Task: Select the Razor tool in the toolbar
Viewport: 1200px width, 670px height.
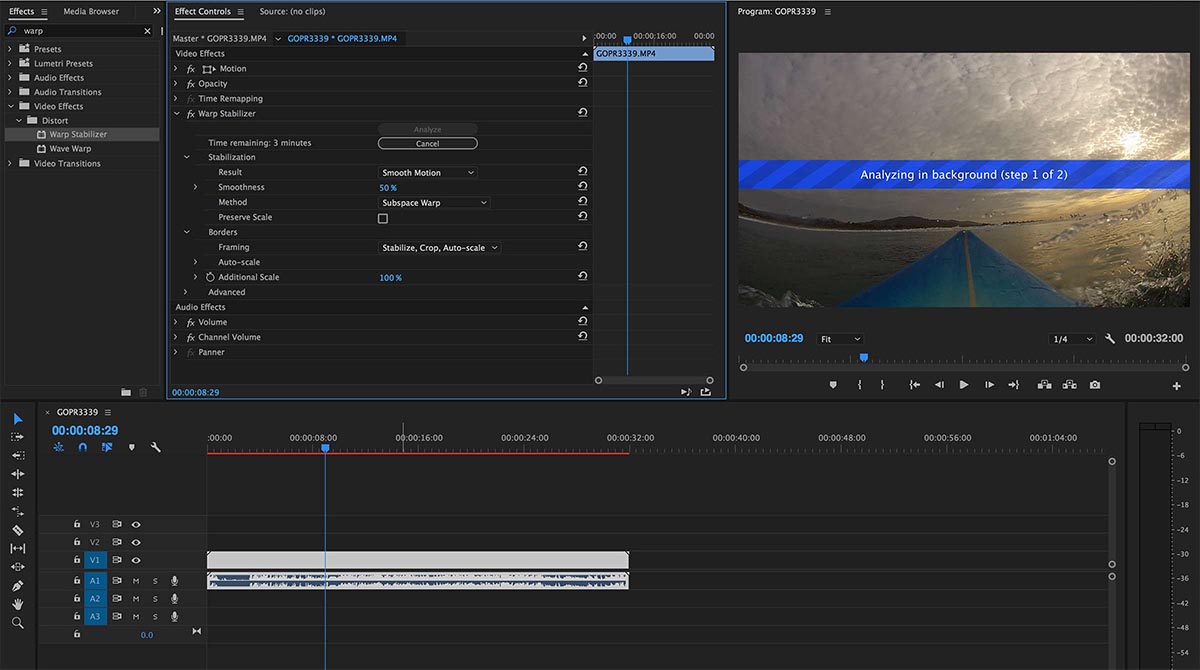Action: [17, 530]
